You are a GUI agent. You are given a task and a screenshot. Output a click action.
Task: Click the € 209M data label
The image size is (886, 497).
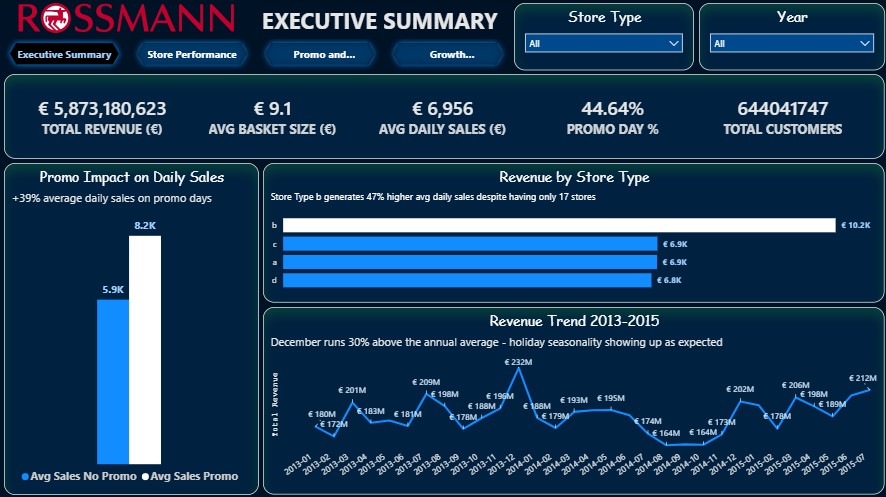click(426, 382)
